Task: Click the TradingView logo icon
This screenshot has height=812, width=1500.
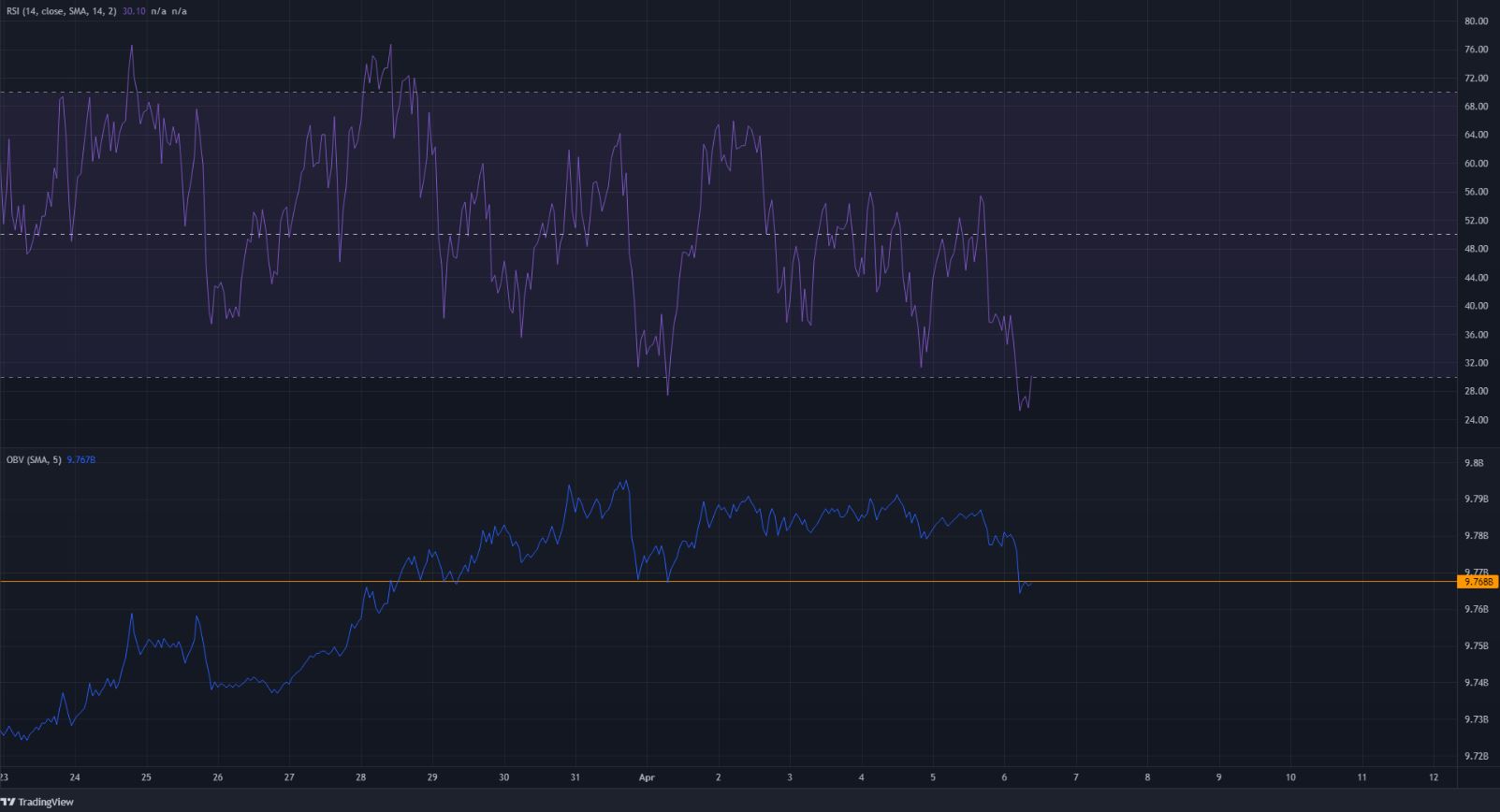Action: [7, 802]
